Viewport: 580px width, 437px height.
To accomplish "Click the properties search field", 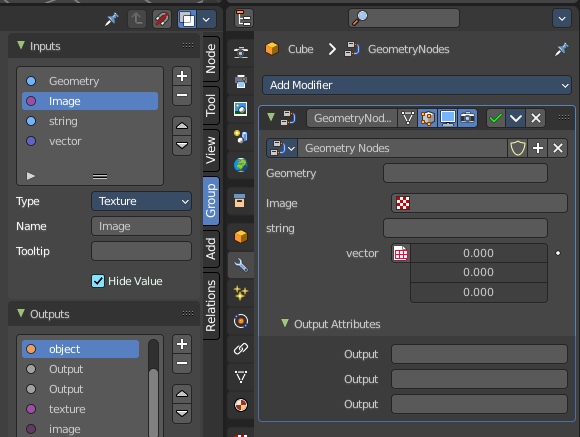I will pos(404,18).
